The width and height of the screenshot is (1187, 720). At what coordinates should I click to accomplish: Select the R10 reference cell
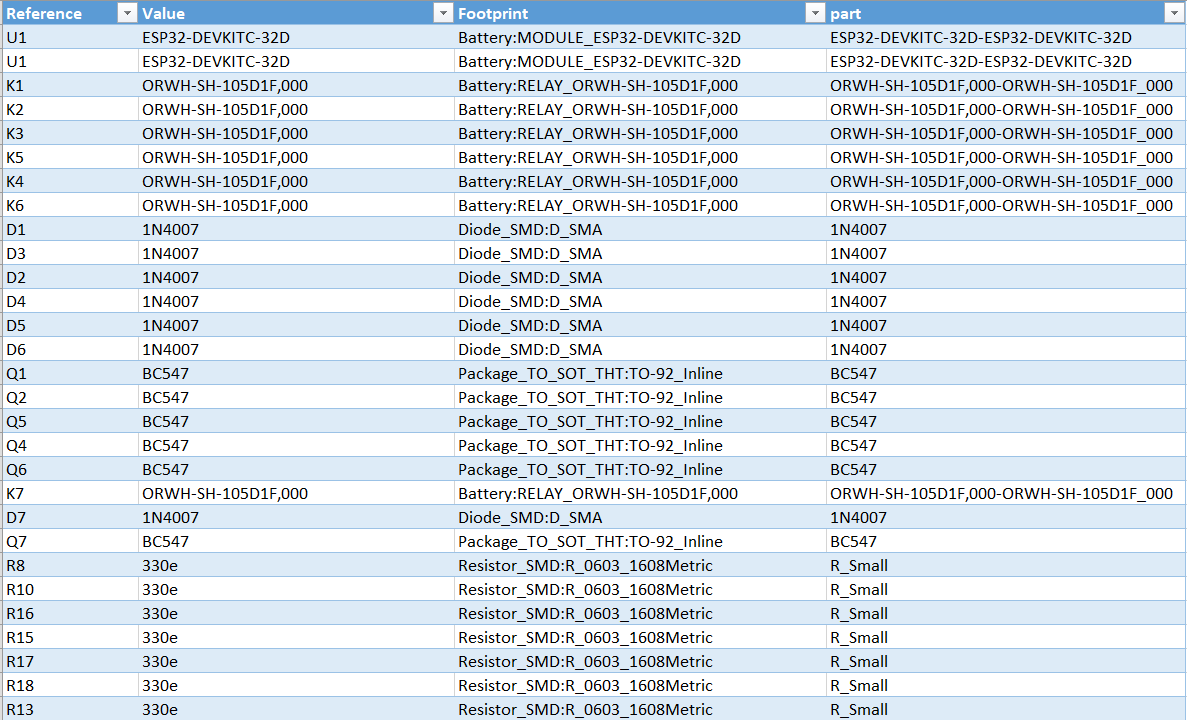pyautogui.click(x=70, y=590)
